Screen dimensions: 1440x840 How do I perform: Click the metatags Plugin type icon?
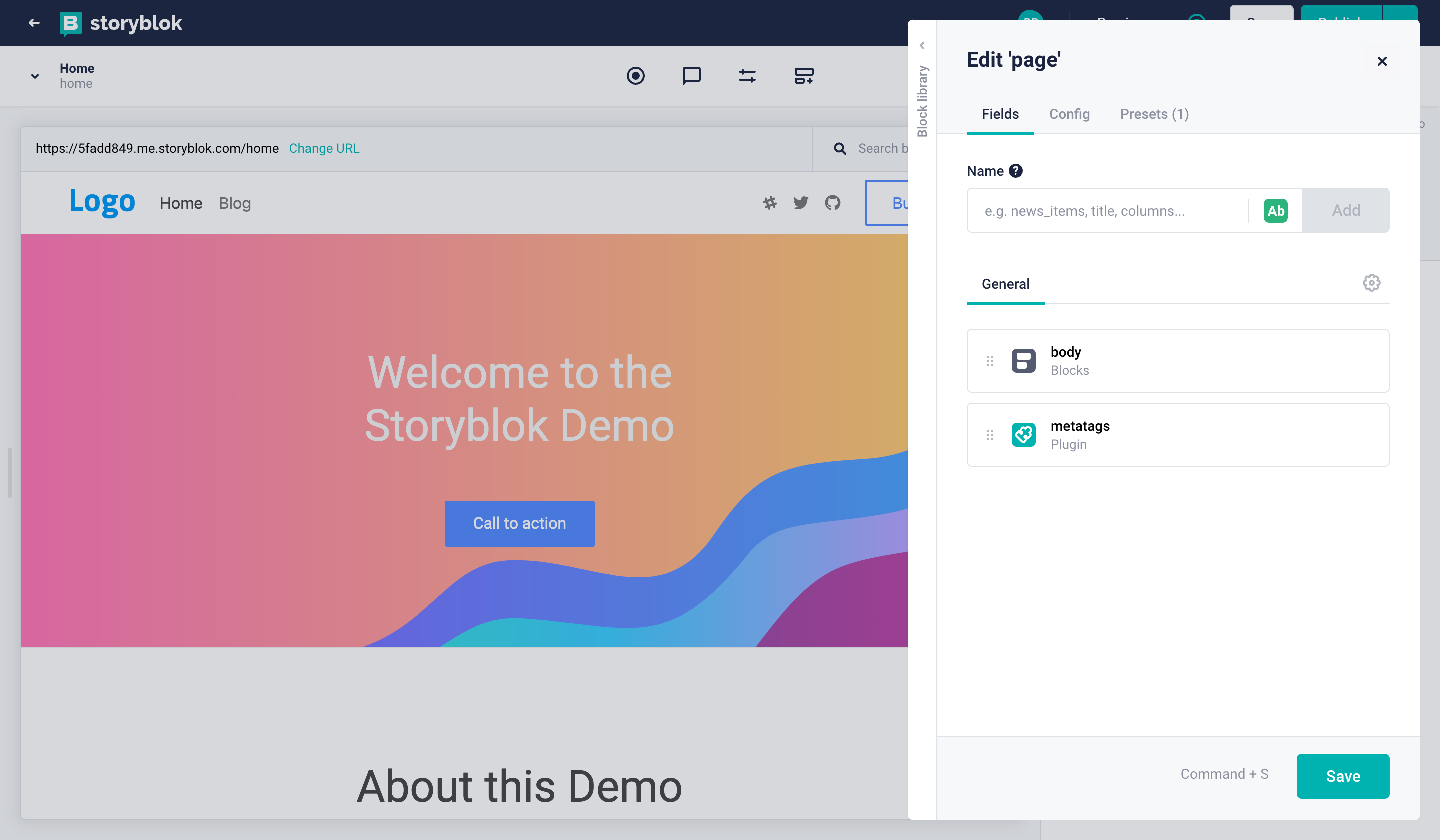click(1023, 435)
